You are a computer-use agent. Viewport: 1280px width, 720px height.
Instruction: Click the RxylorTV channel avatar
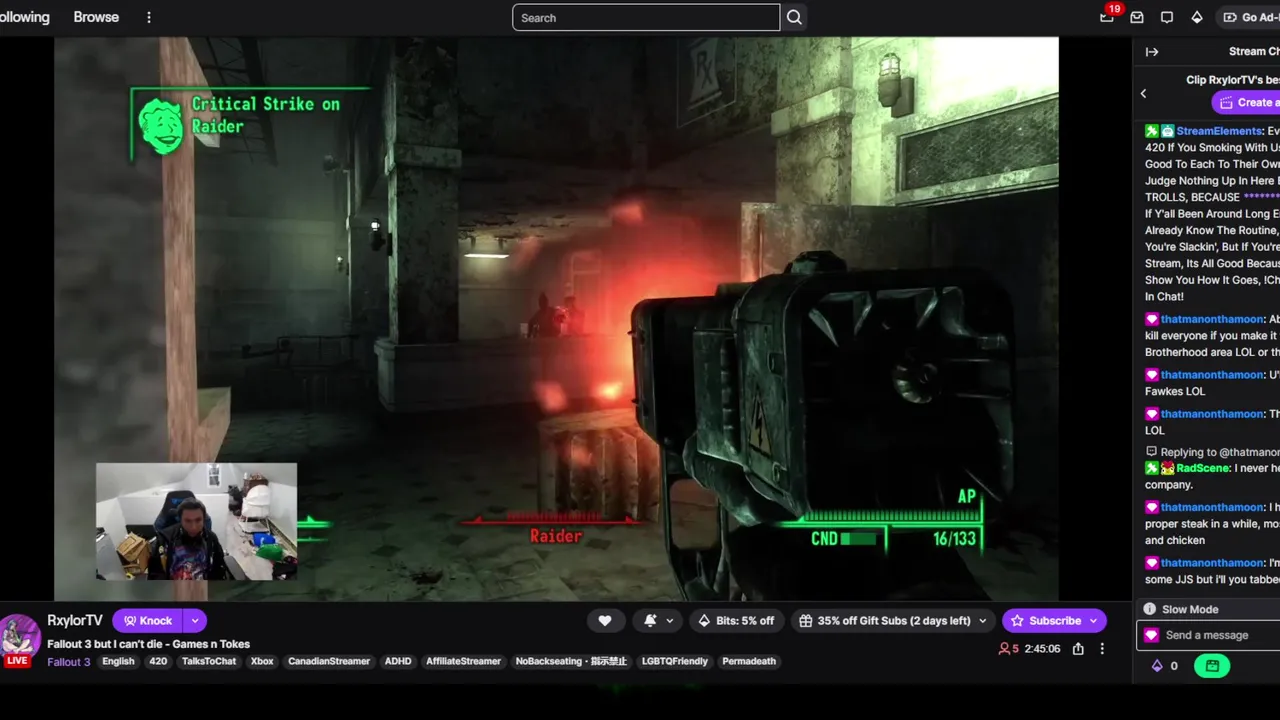[x=18, y=637]
